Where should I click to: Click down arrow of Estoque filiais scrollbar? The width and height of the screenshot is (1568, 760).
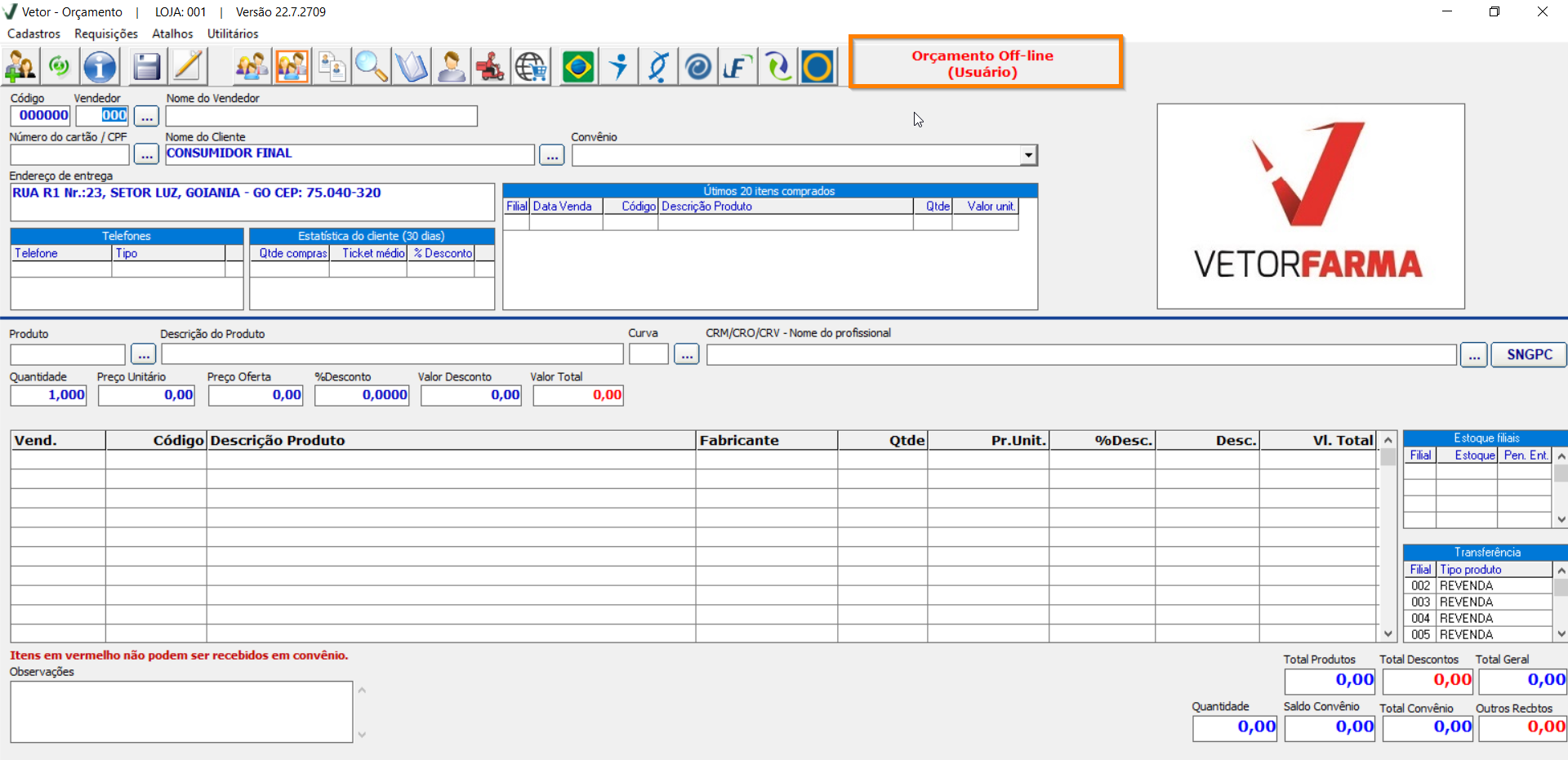(x=1561, y=520)
